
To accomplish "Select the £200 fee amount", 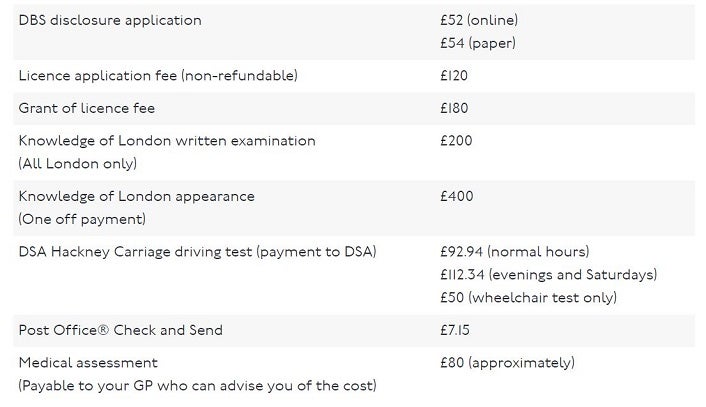I will coord(456,141).
